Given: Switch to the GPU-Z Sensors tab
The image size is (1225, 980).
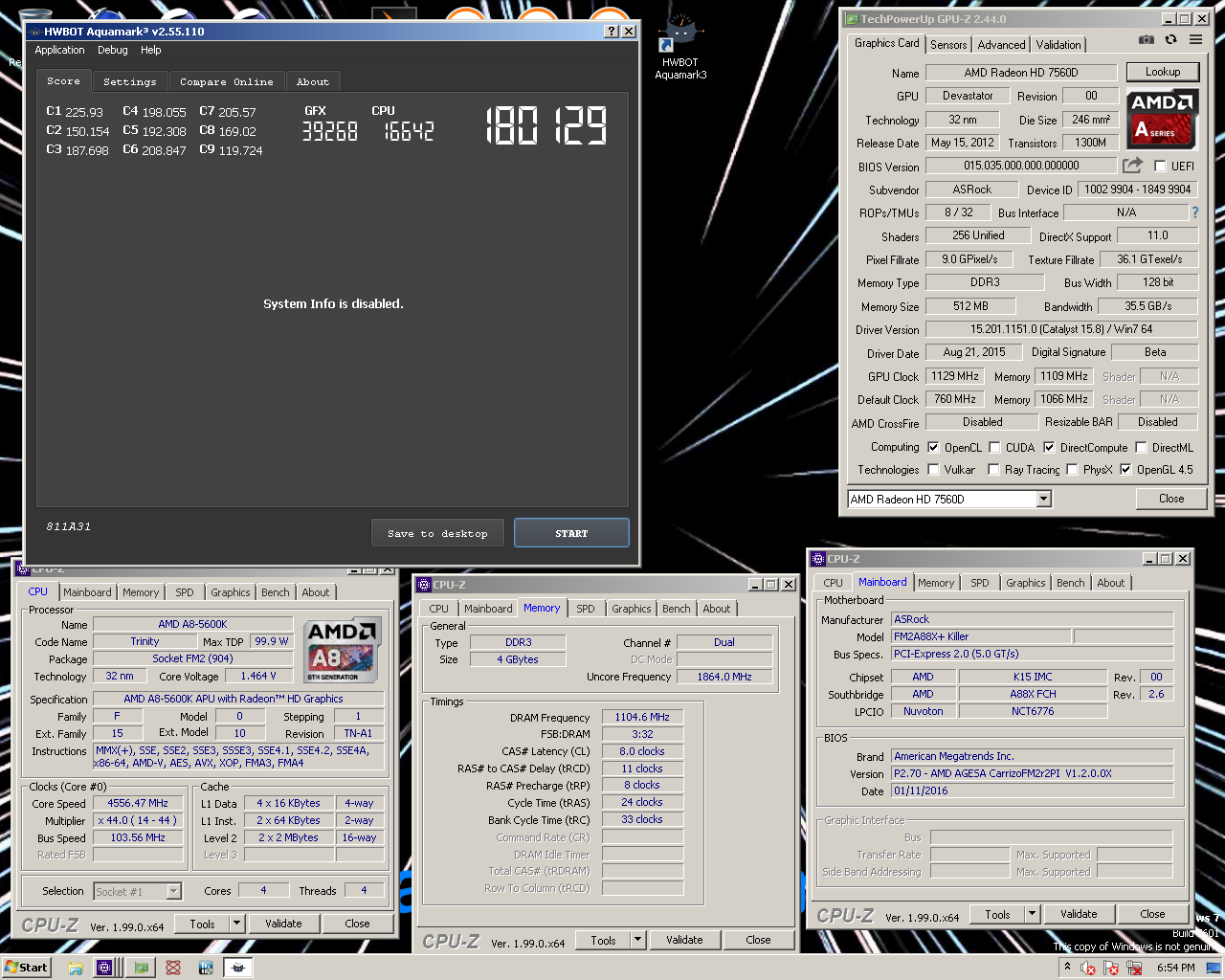Looking at the screenshot, I should (x=948, y=45).
